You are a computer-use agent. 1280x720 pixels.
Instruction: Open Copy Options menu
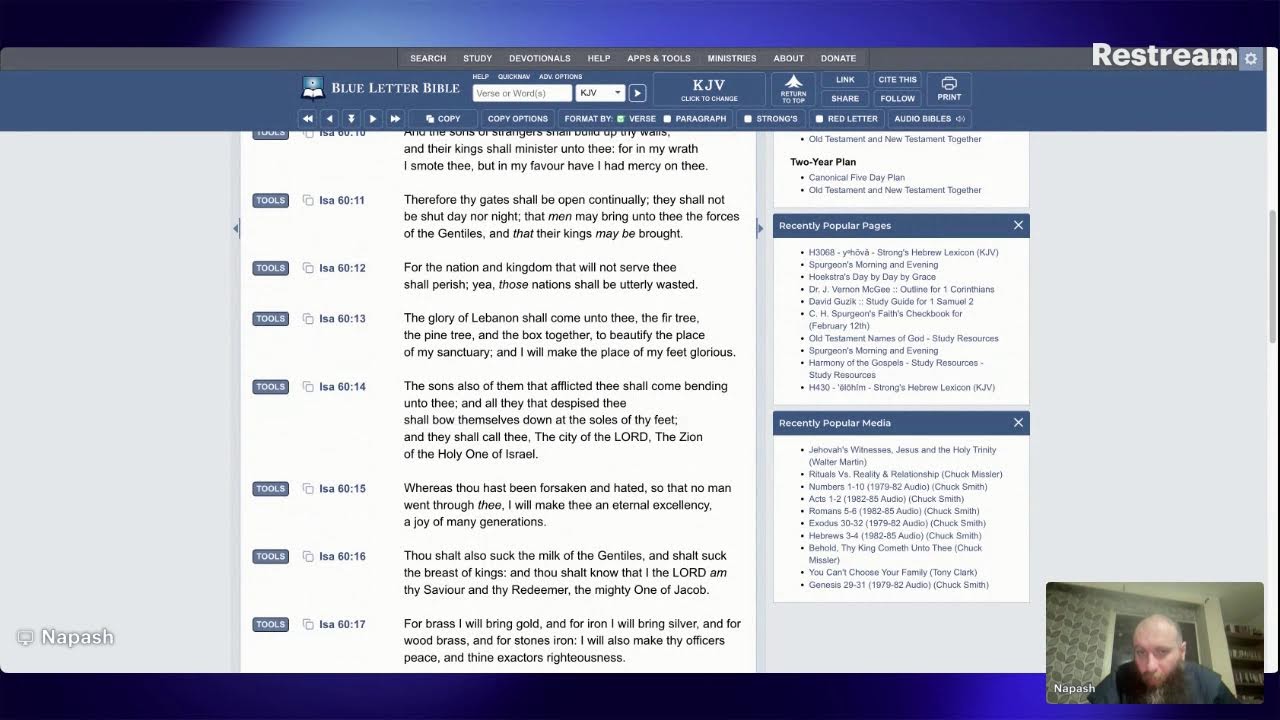(517, 119)
